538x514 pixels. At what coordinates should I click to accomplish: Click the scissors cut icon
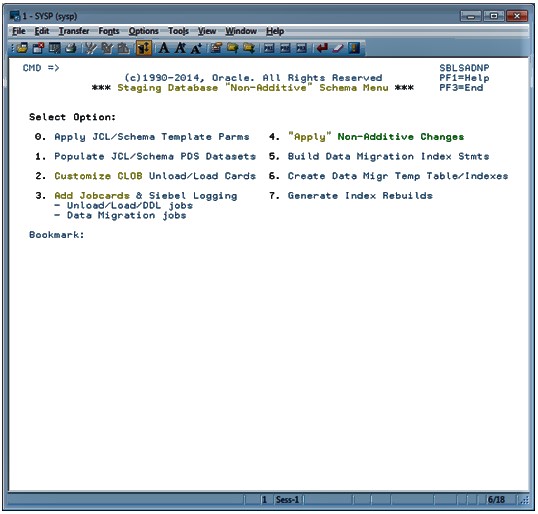click(x=91, y=48)
